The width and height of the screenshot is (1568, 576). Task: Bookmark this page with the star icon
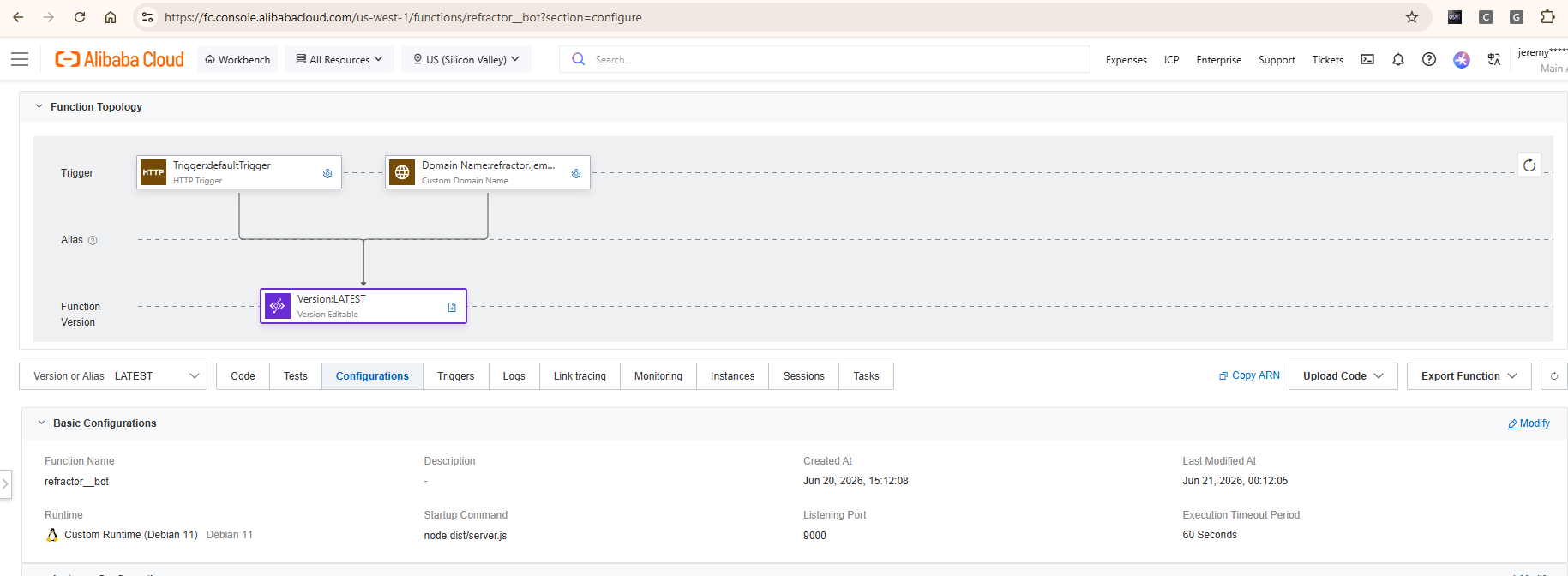(1412, 17)
